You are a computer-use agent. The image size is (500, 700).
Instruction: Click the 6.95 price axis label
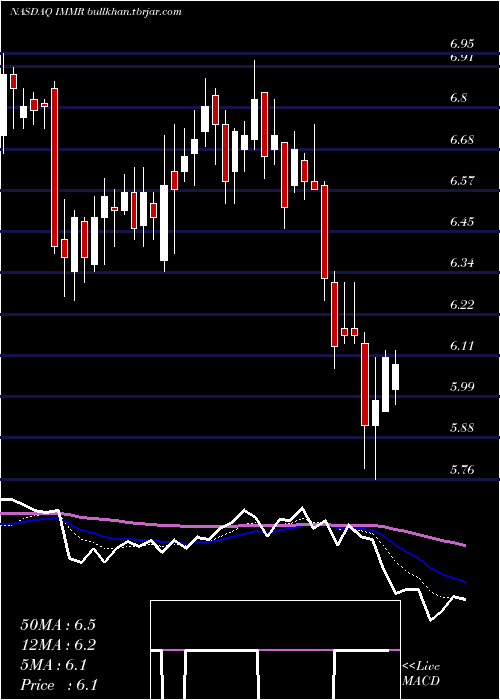point(462,44)
